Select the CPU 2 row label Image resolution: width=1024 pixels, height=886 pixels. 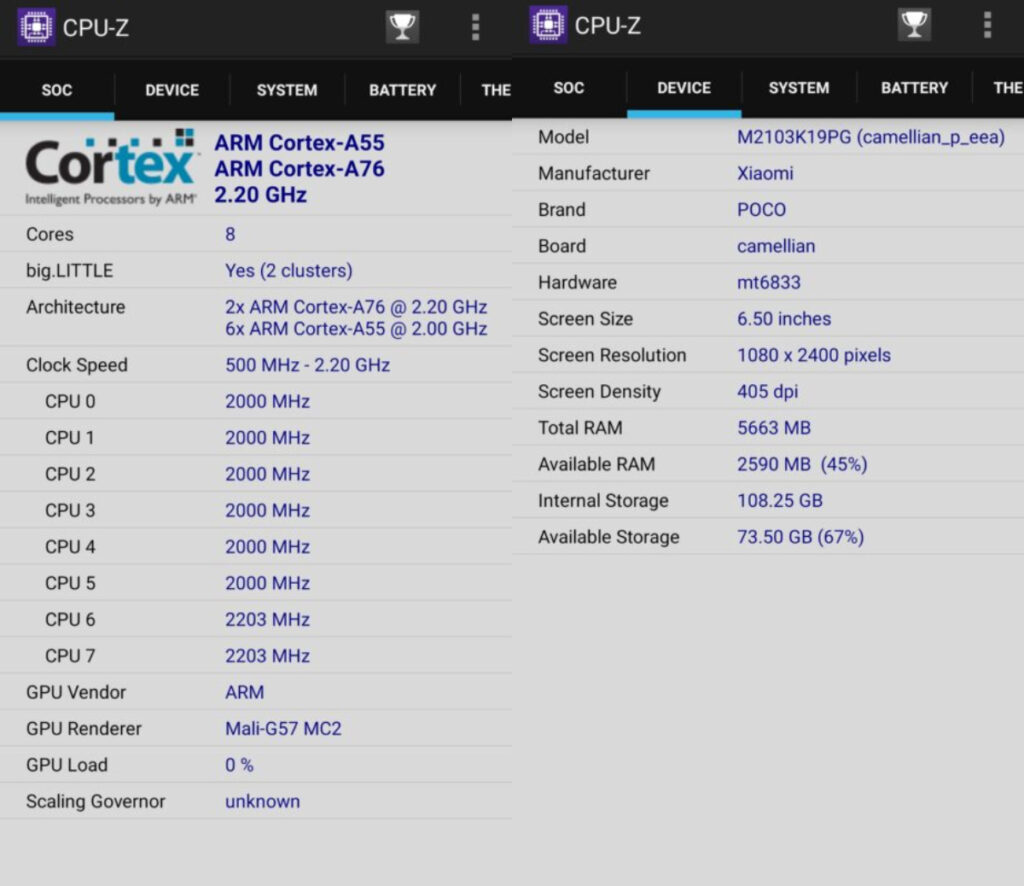point(70,474)
